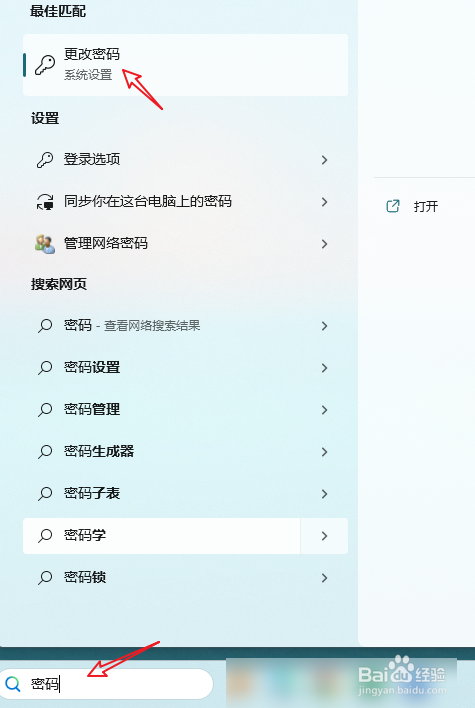Screen dimensions: 475x708
Task: Click the 打开 button in preview pane
Action: (x=412, y=206)
